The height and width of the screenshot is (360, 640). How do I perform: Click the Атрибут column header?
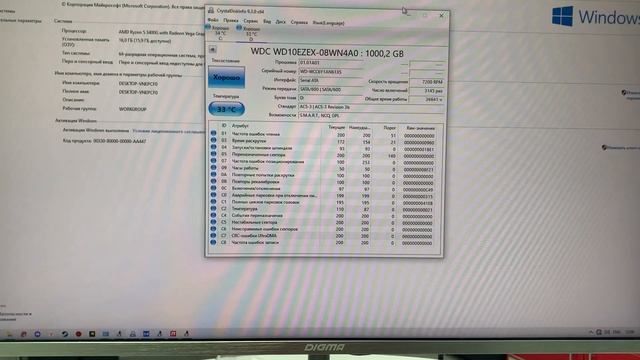240,126
